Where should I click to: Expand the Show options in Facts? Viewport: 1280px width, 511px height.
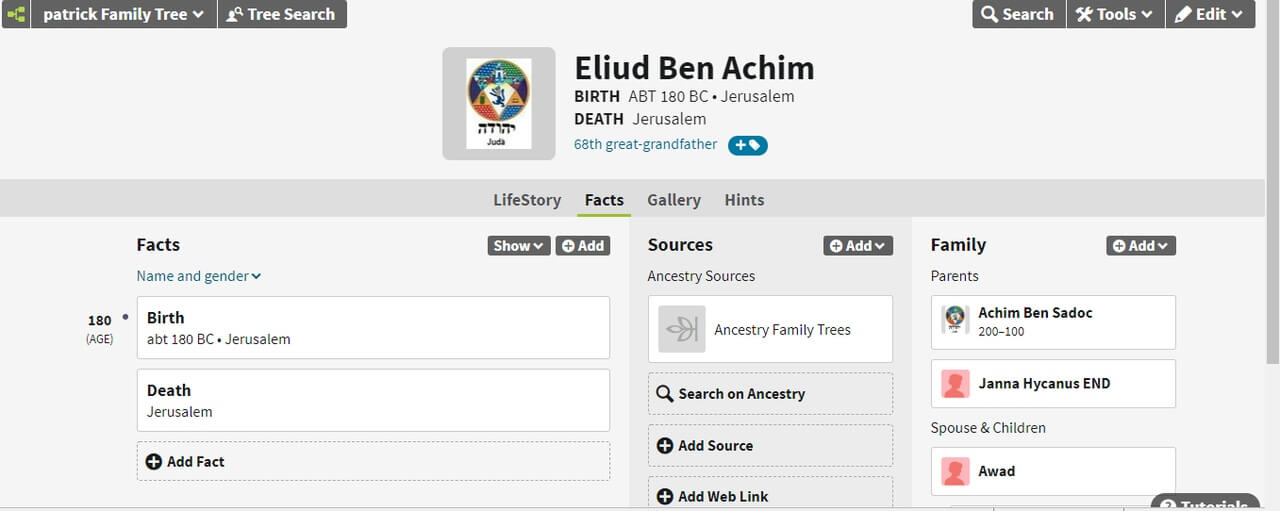click(x=518, y=246)
